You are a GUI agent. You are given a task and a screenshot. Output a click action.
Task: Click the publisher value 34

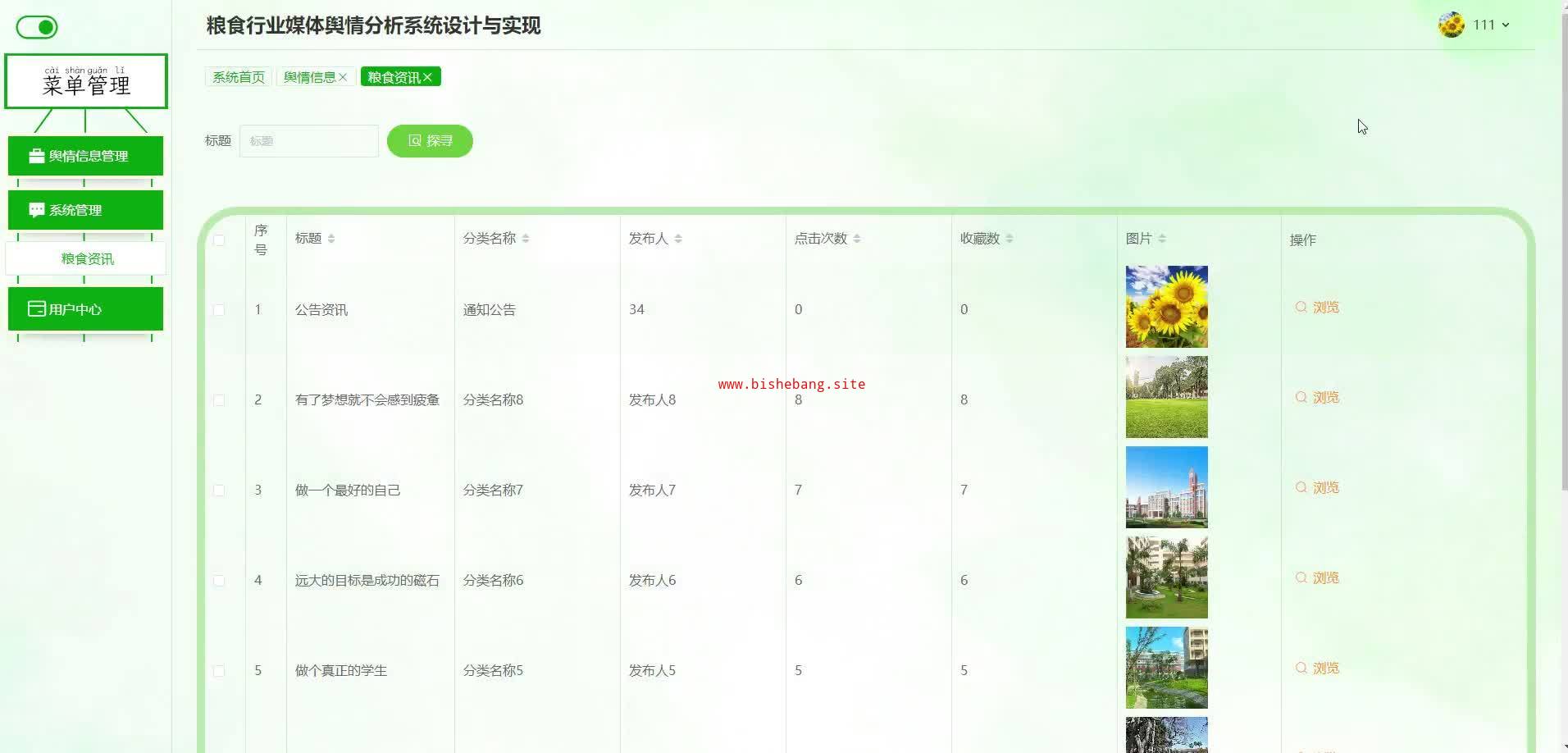click(636, 310)
